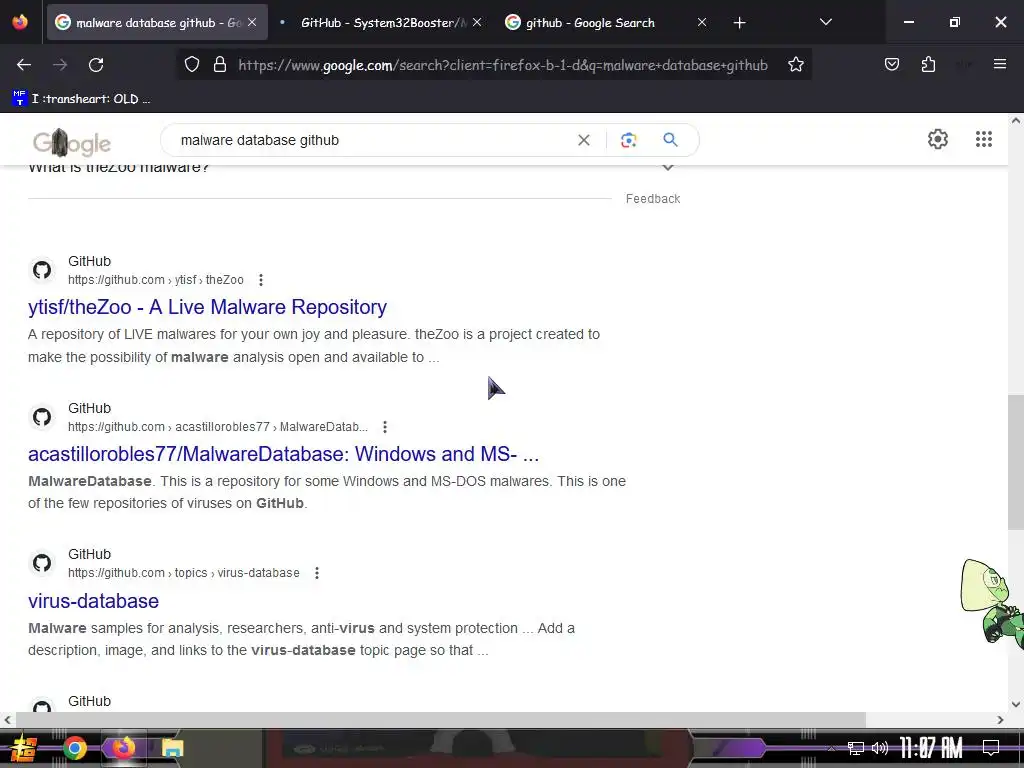Open the ':transheart: OLD' bookmark
The image size is (1024, 768).
82,99
